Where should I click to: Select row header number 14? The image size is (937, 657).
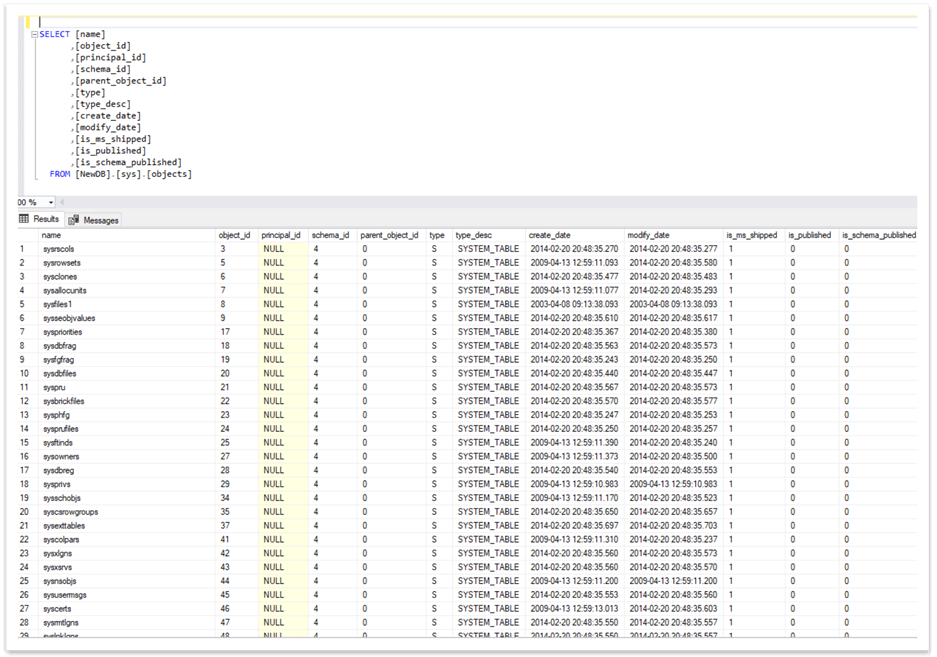pyautogui.click(x=28, y=429)
